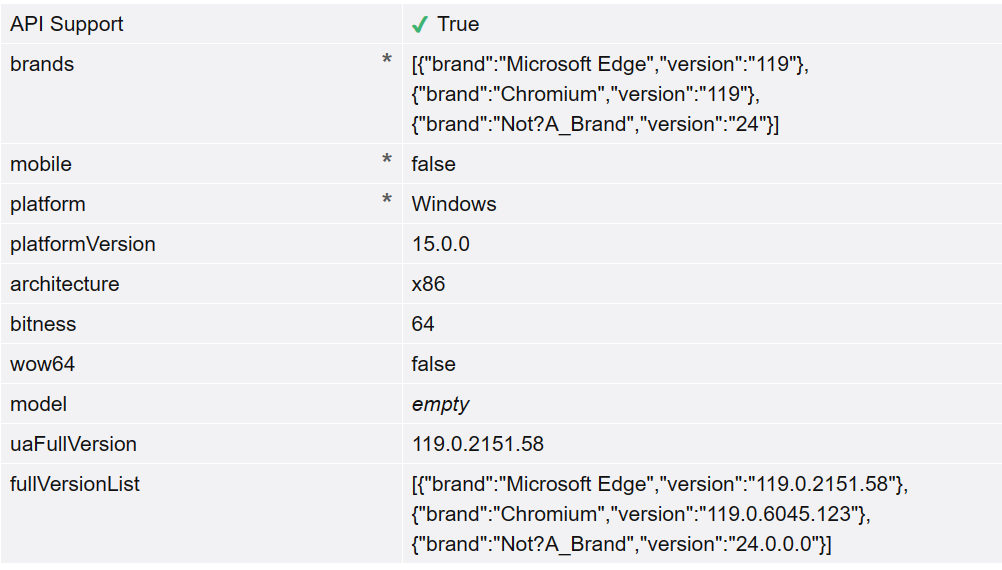Click the architecture value x86
This screenshot has height=570, width=1002.
pyautogui.click(x=428, y=284)
